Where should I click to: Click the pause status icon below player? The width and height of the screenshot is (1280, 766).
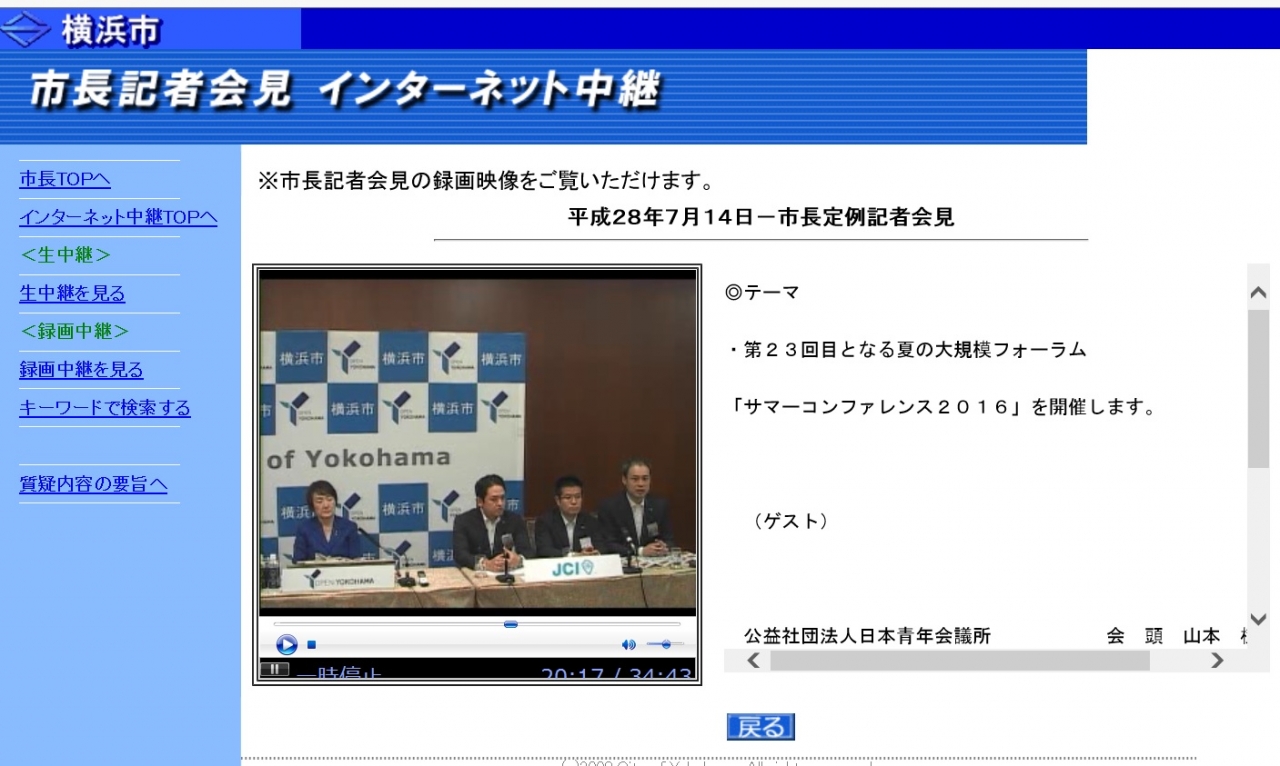(x=274, y=669)
